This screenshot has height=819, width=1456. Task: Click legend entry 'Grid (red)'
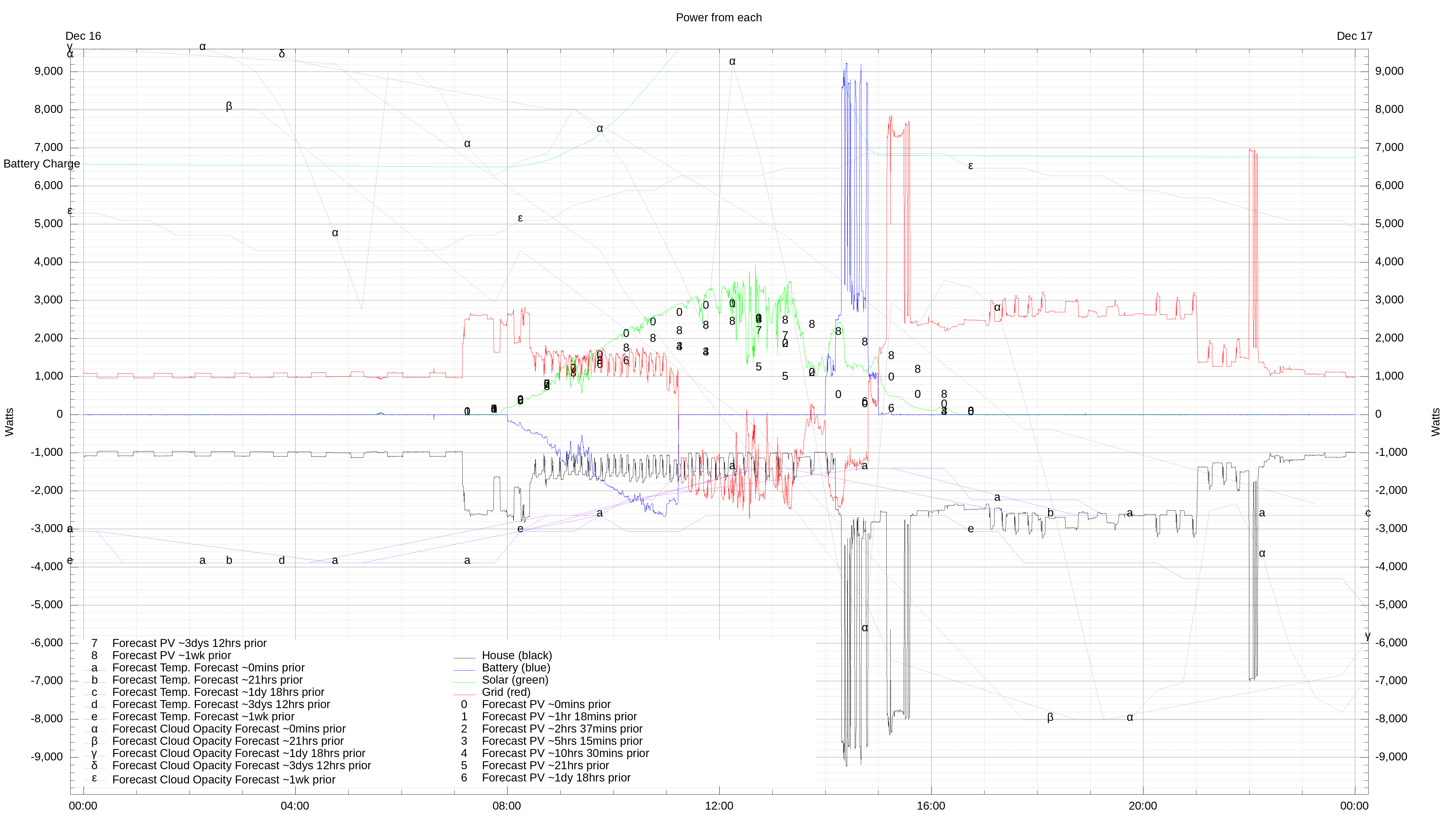(x=506, y=692)
